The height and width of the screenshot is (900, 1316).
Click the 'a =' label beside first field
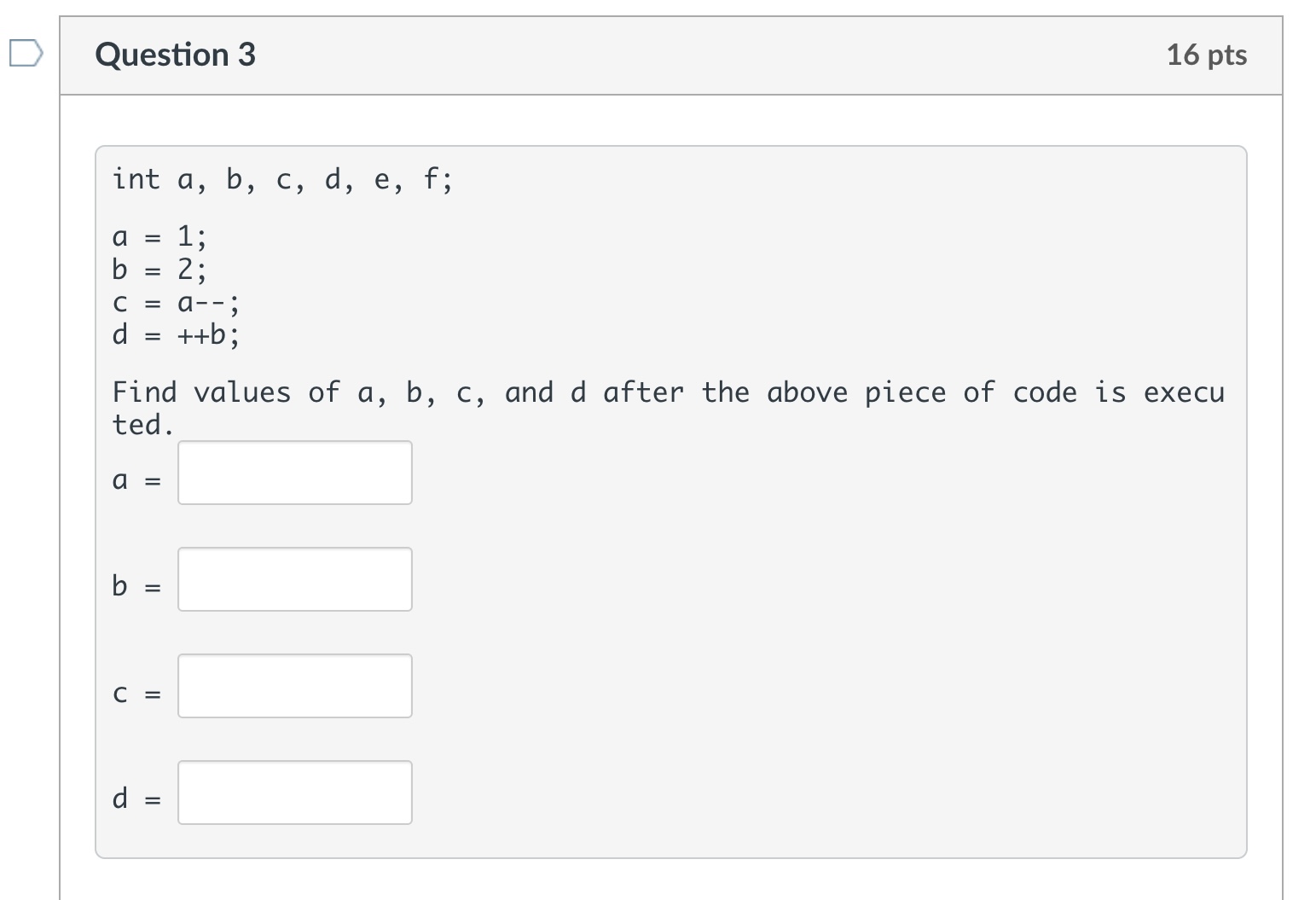(136, 481)
